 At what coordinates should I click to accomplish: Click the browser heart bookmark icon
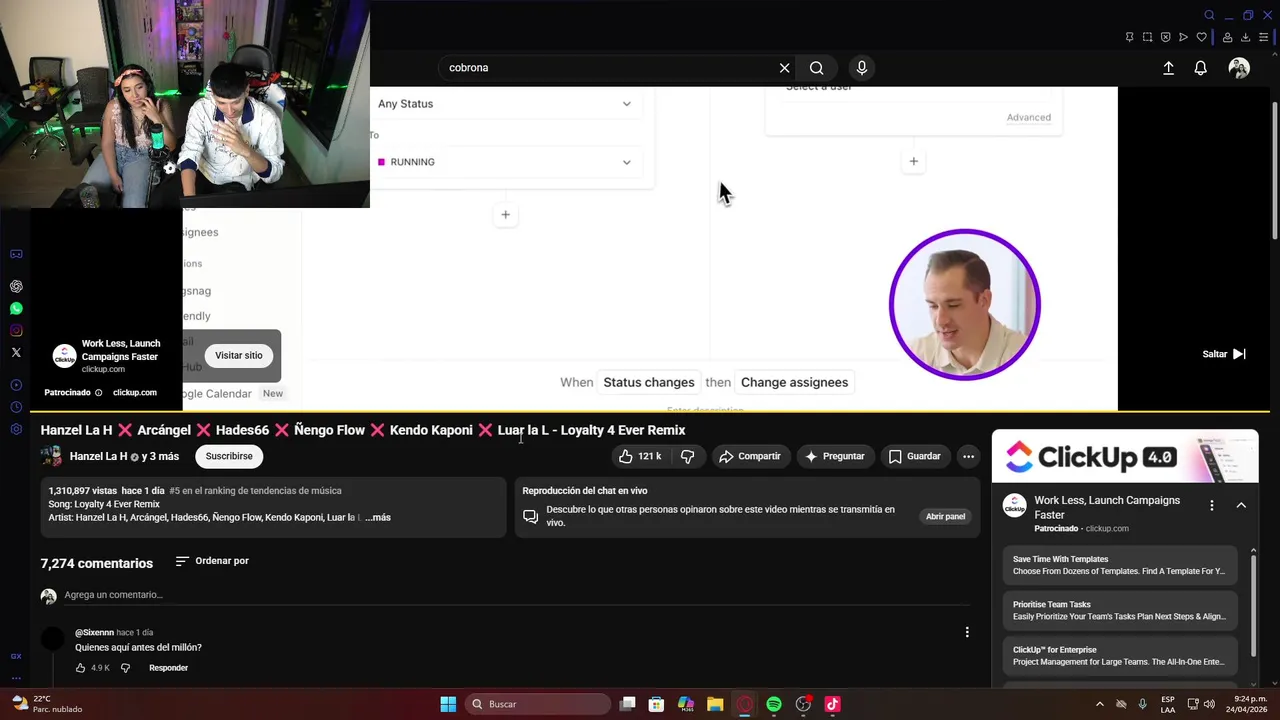1202,38
